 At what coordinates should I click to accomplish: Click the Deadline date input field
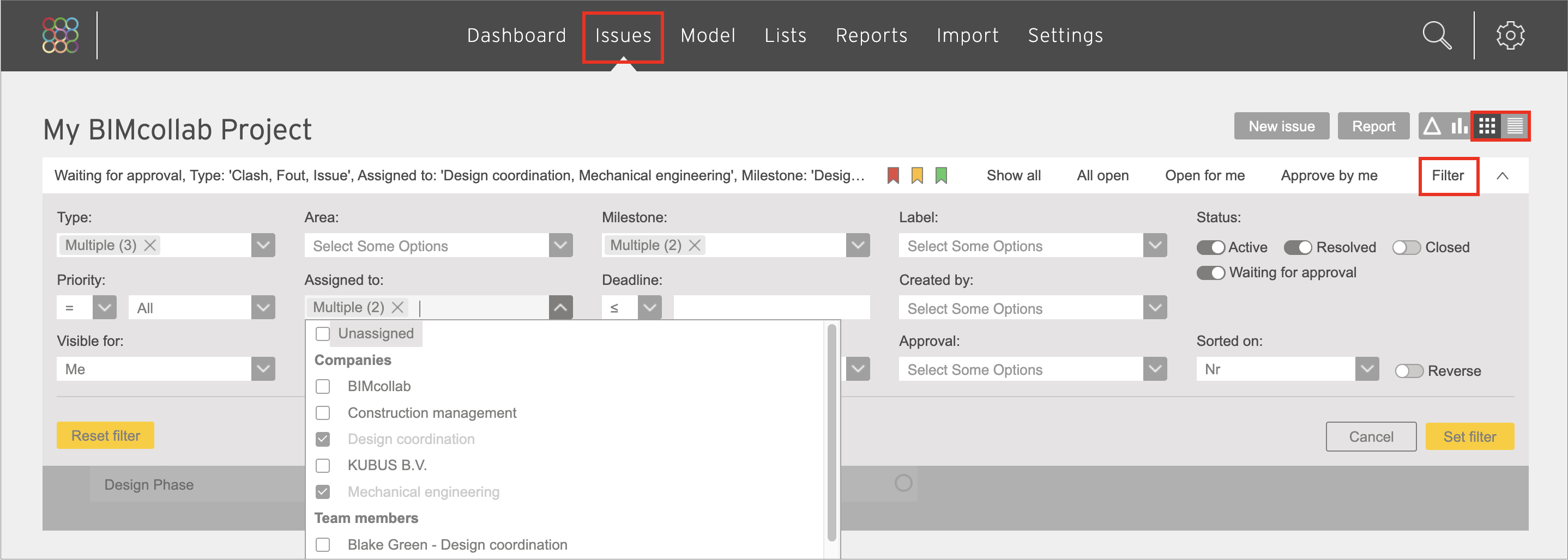click(x=771, y=308)
